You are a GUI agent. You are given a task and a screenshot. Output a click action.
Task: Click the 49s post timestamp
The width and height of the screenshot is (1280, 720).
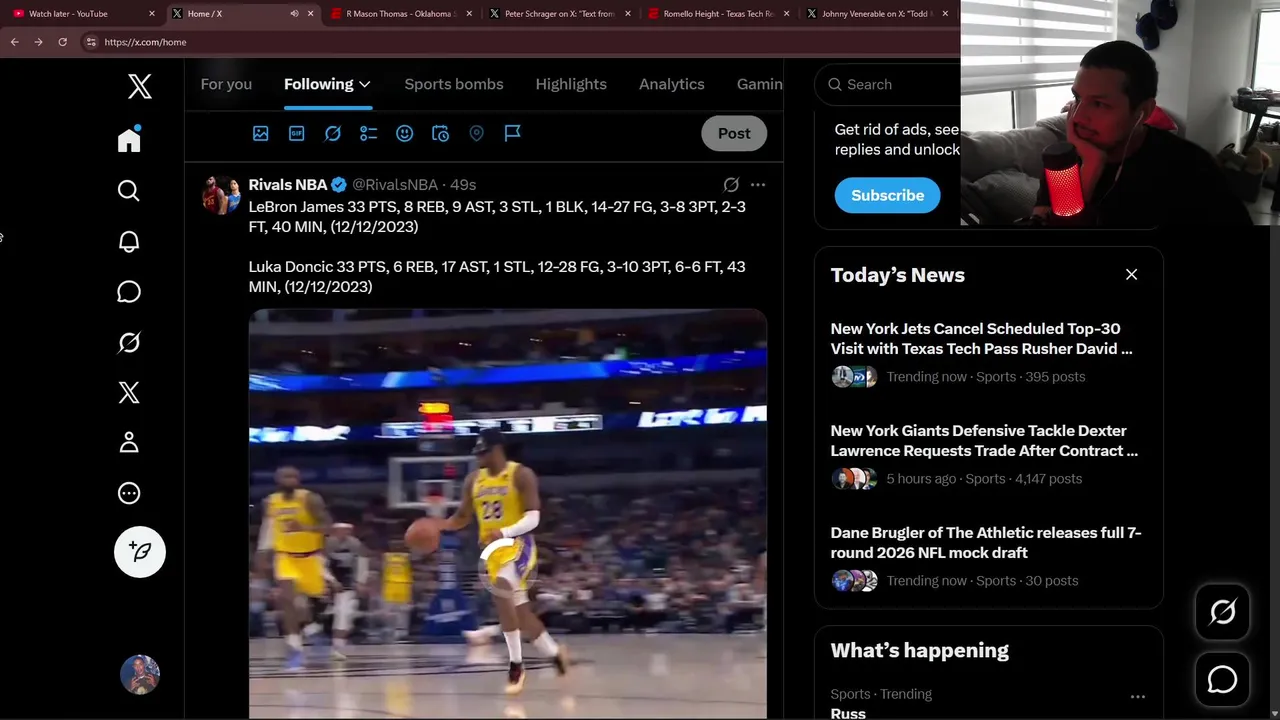tap(463, 185)
